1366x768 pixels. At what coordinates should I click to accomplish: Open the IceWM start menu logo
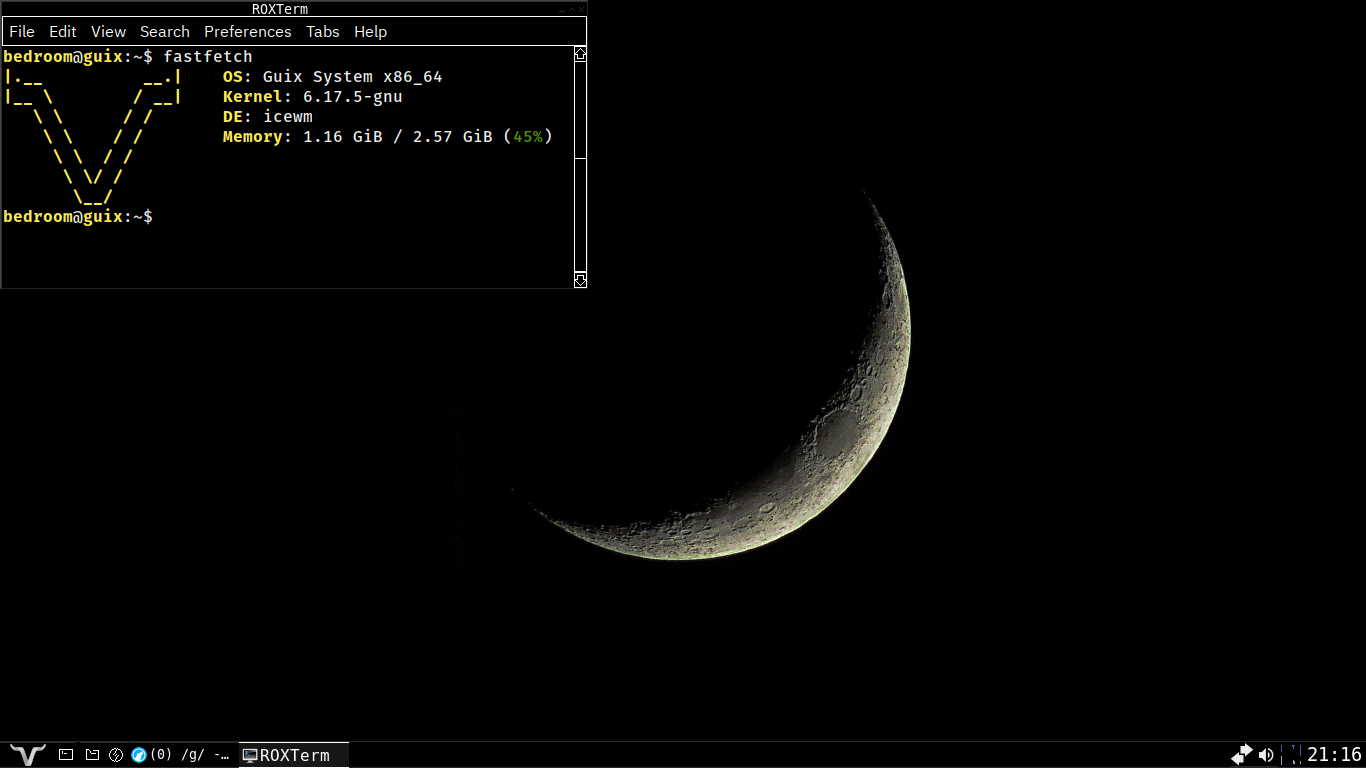(27, 755)
